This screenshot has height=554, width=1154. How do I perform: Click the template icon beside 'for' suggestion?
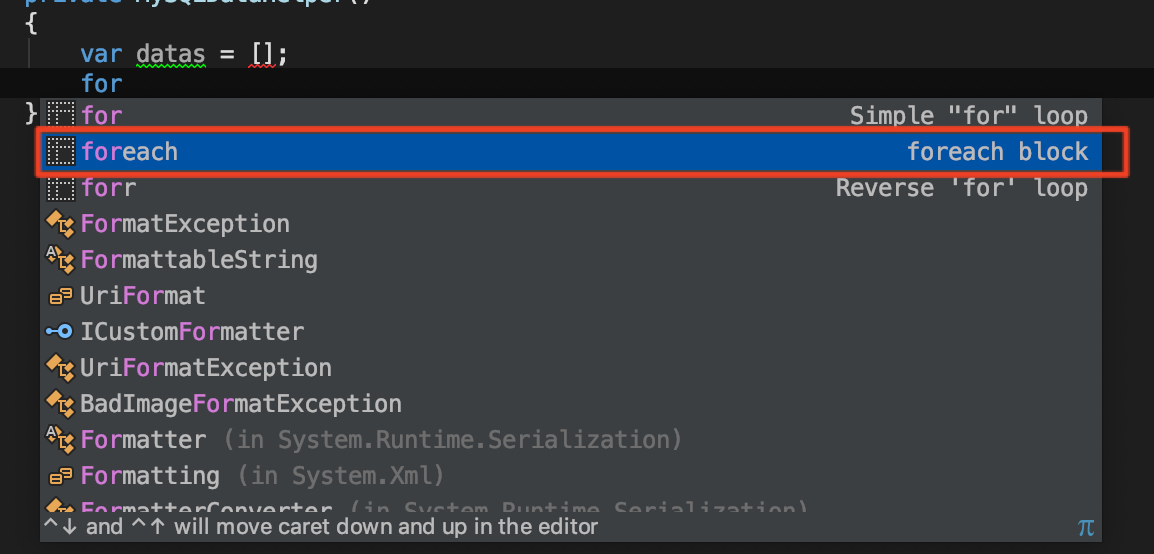(x=61, y=116)
